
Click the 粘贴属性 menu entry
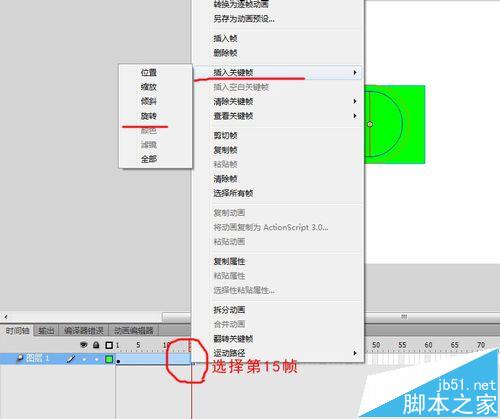pos(229,276)
